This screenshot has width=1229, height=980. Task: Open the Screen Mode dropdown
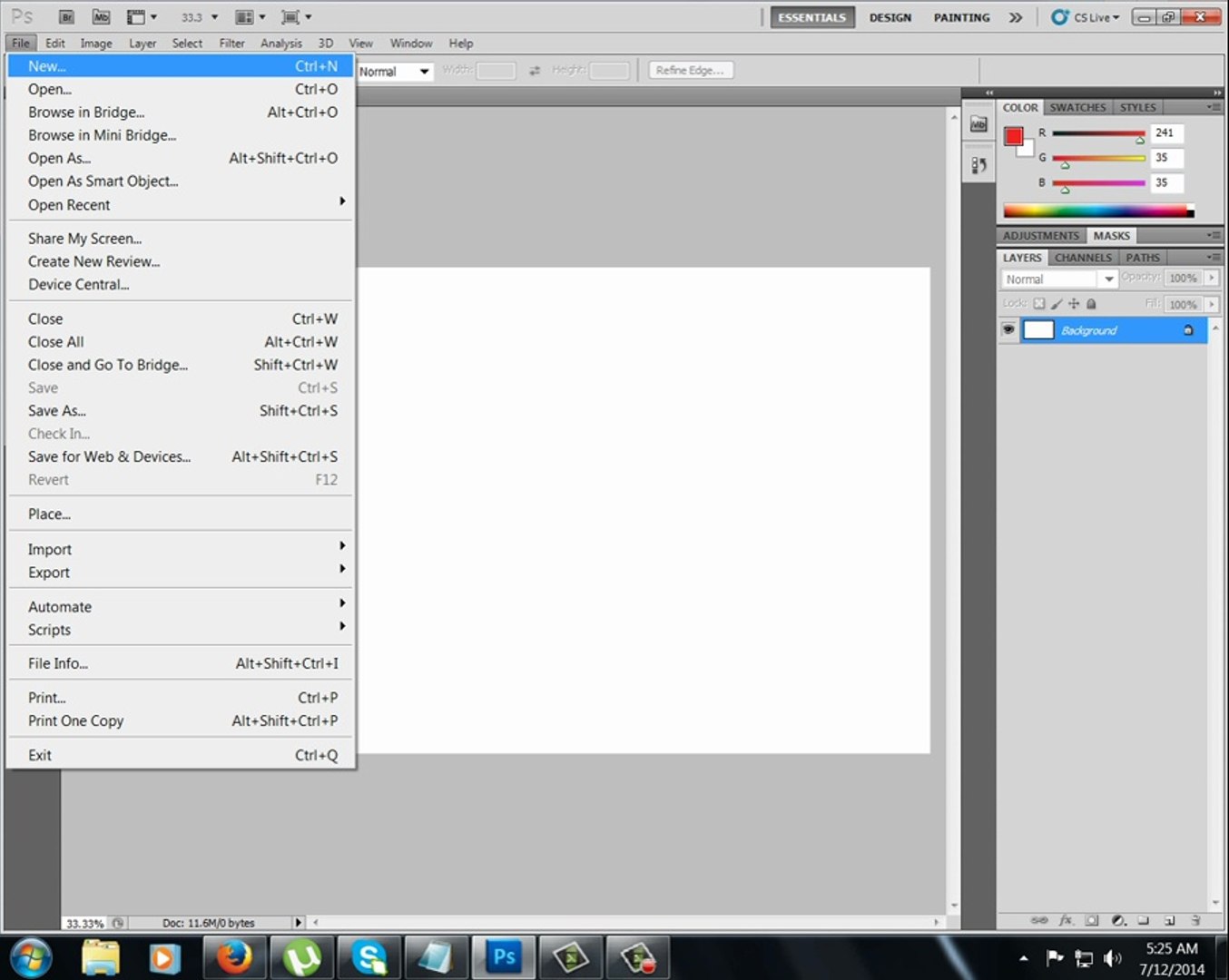point(297,16)
